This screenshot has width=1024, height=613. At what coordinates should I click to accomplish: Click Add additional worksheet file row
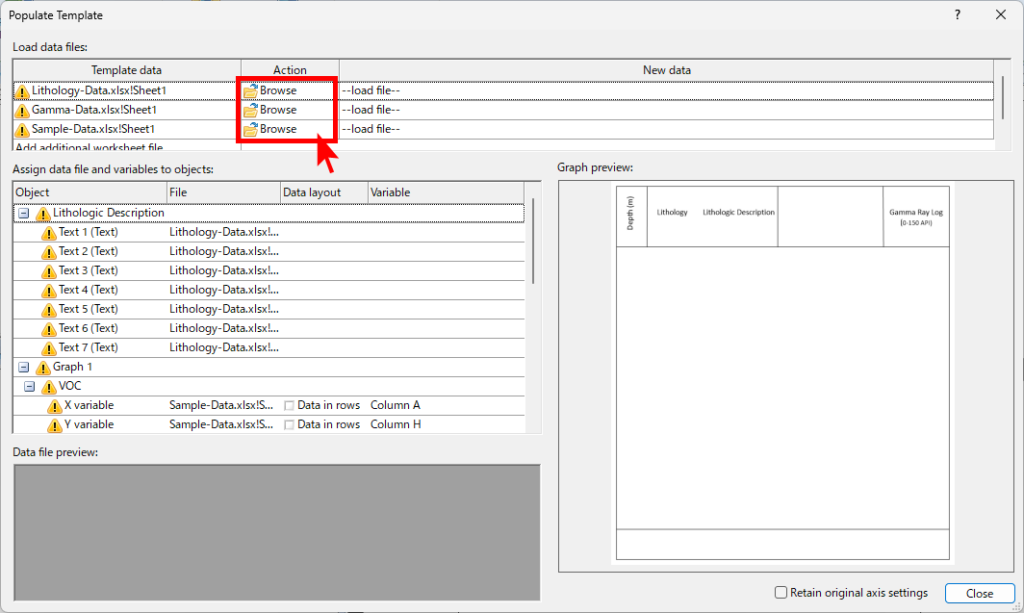(89, 147)
